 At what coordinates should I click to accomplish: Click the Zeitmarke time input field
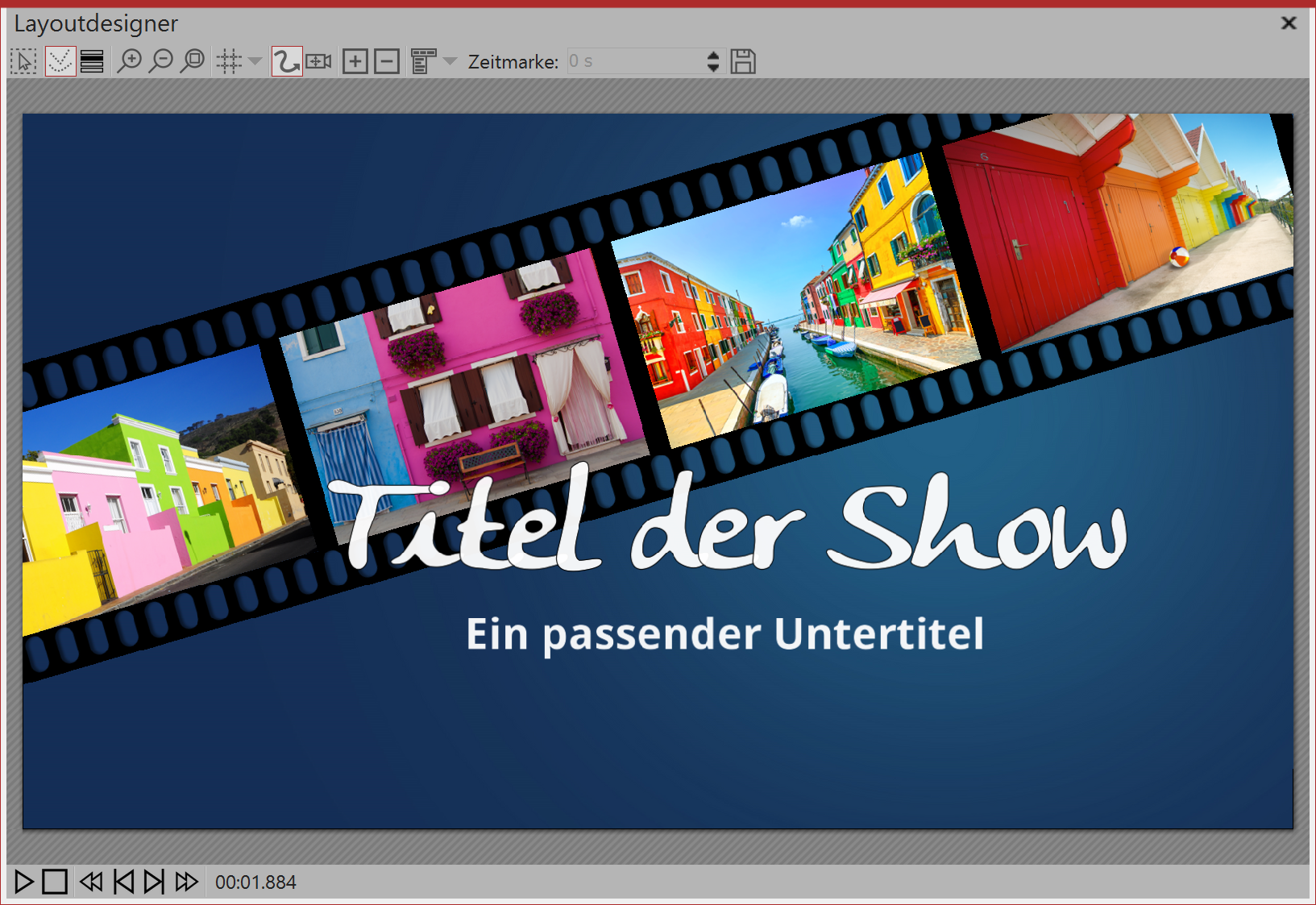637,60
